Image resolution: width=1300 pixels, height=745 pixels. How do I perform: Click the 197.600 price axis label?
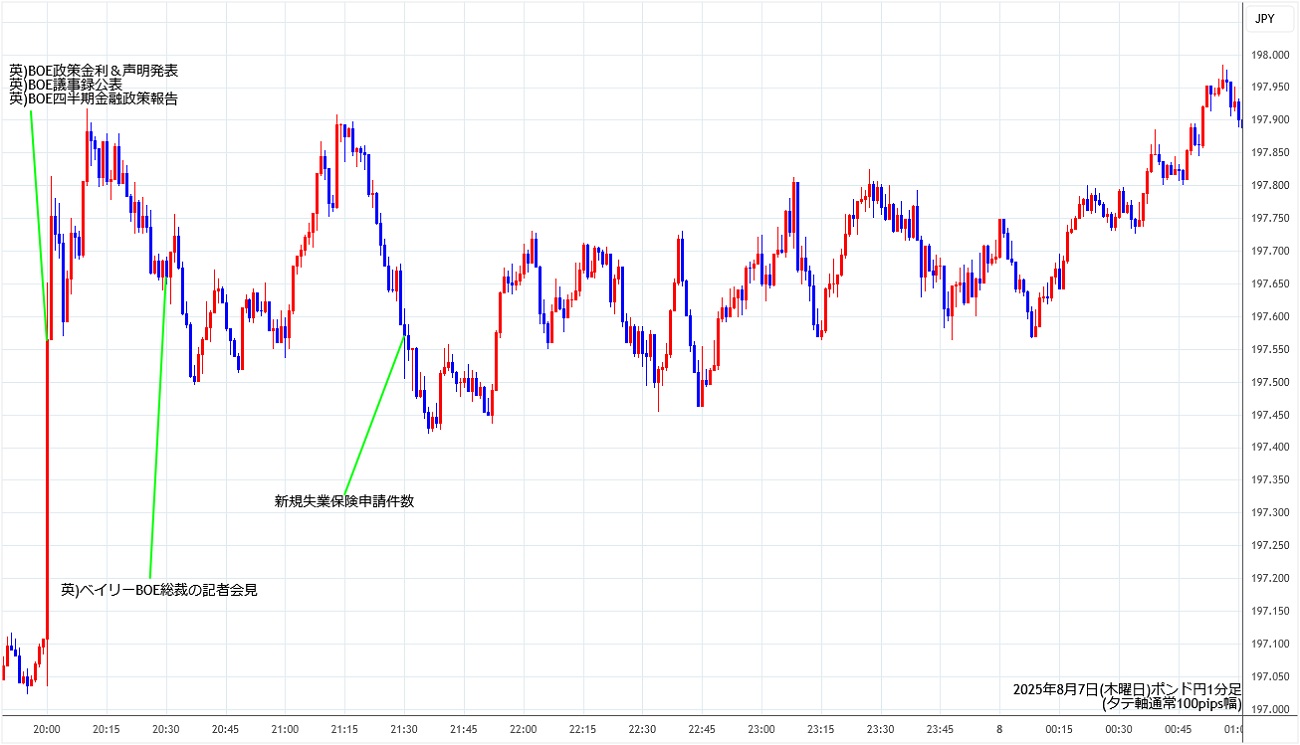(x=1269, y=317)
